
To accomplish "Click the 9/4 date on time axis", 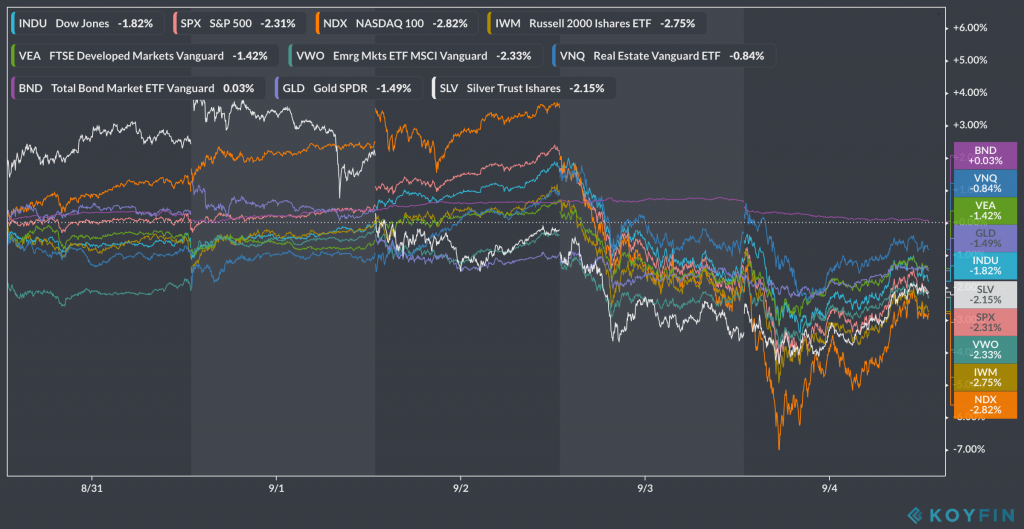I will pos(830,489).
